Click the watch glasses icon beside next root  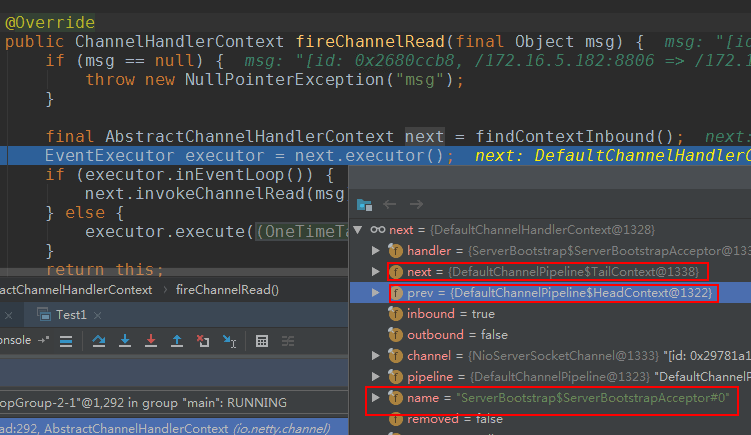pos(377,230)
